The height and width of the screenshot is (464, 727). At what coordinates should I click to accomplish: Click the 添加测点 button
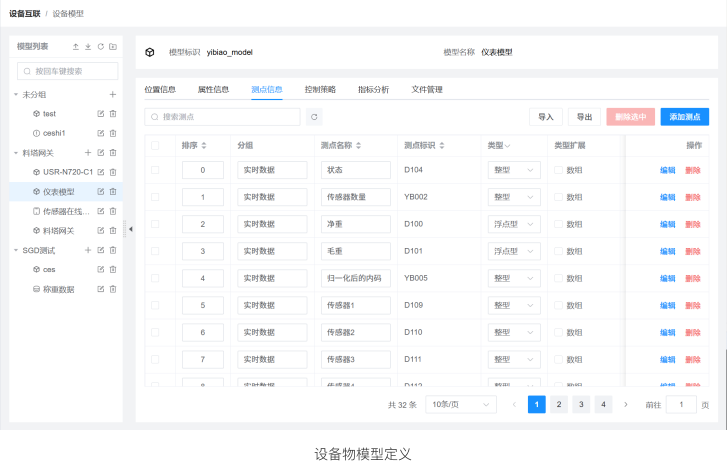684,117
